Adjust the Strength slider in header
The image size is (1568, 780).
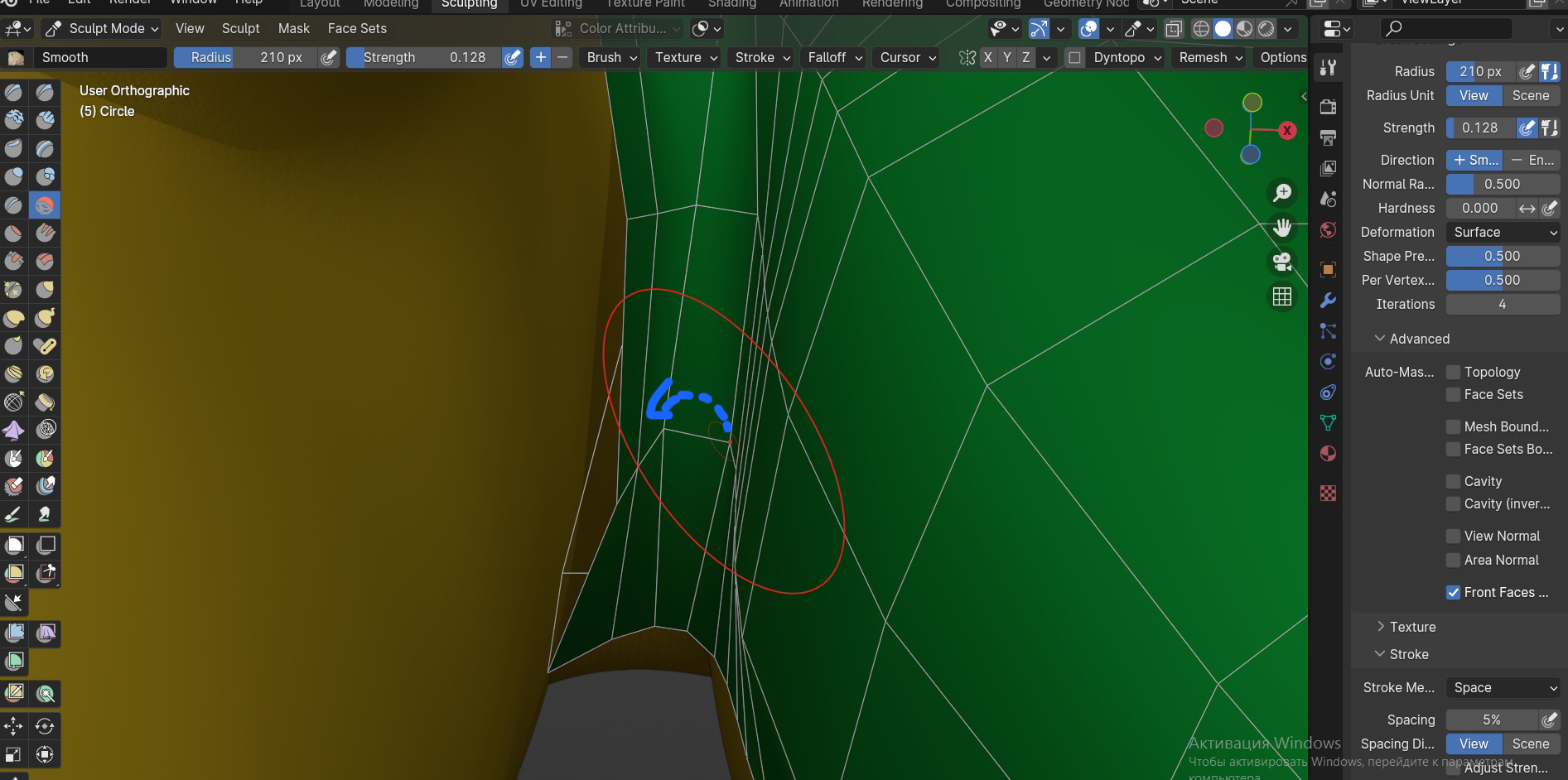pos(423,57)
